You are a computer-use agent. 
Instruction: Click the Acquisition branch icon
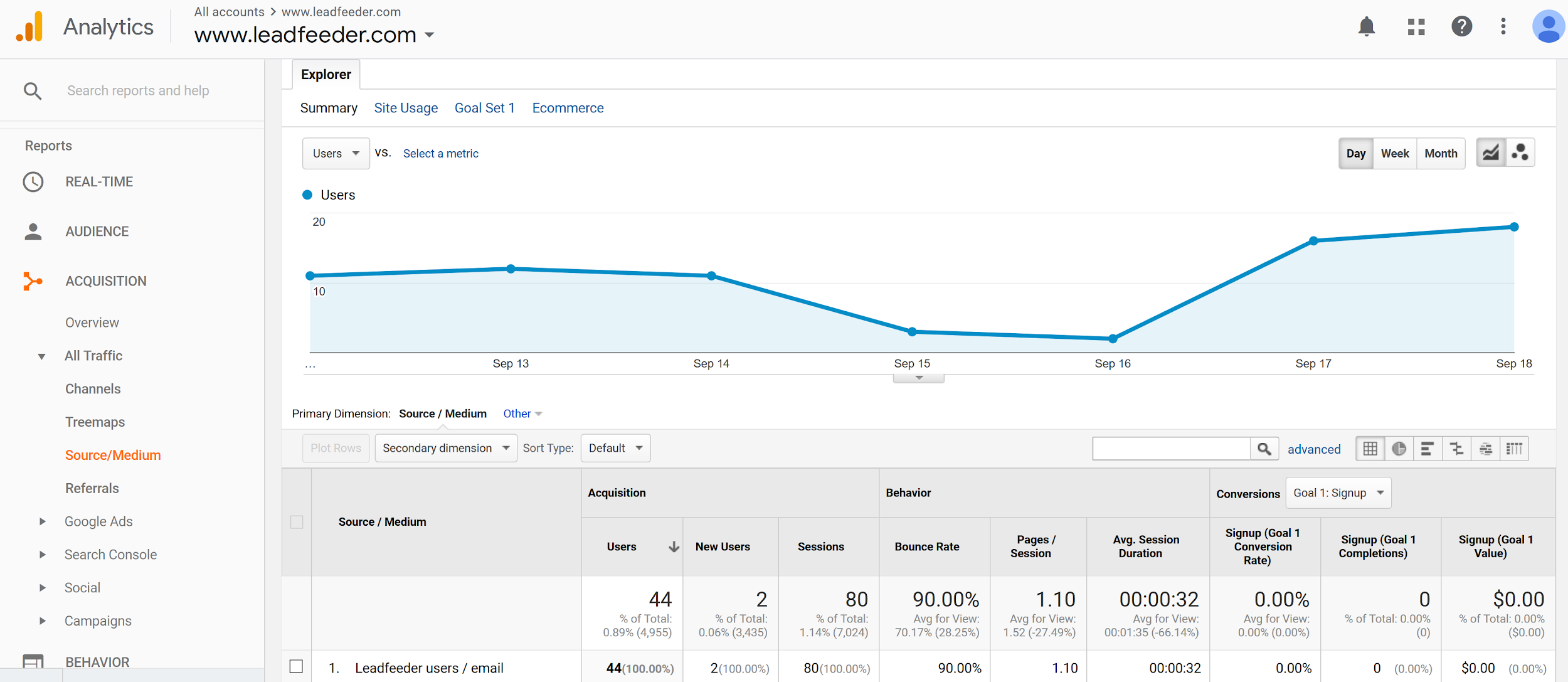coord(33,281)
